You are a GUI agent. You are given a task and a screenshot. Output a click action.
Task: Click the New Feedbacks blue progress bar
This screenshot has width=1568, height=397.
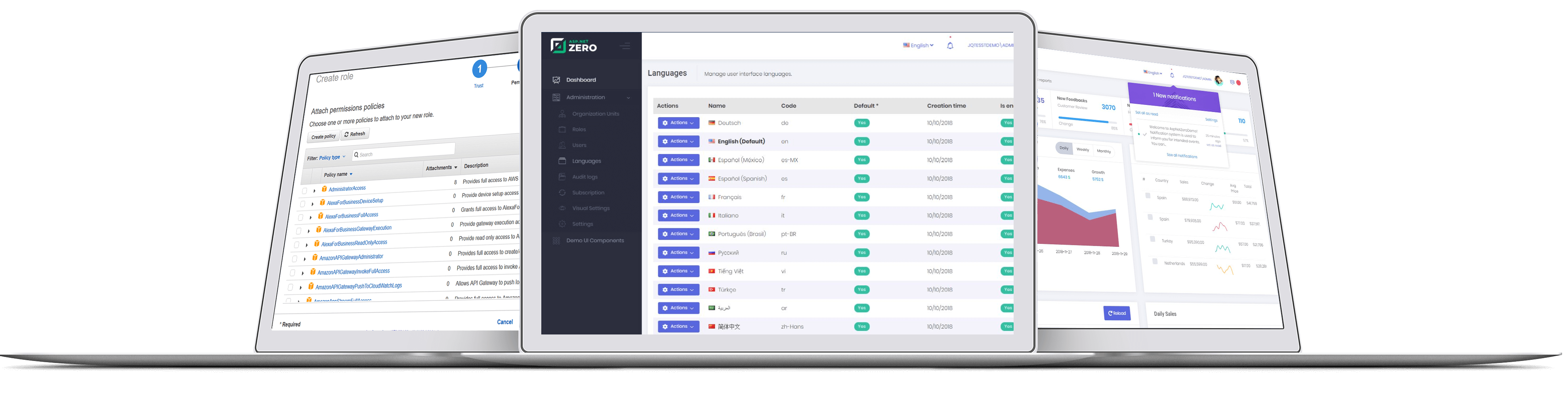coord(1083,120)
